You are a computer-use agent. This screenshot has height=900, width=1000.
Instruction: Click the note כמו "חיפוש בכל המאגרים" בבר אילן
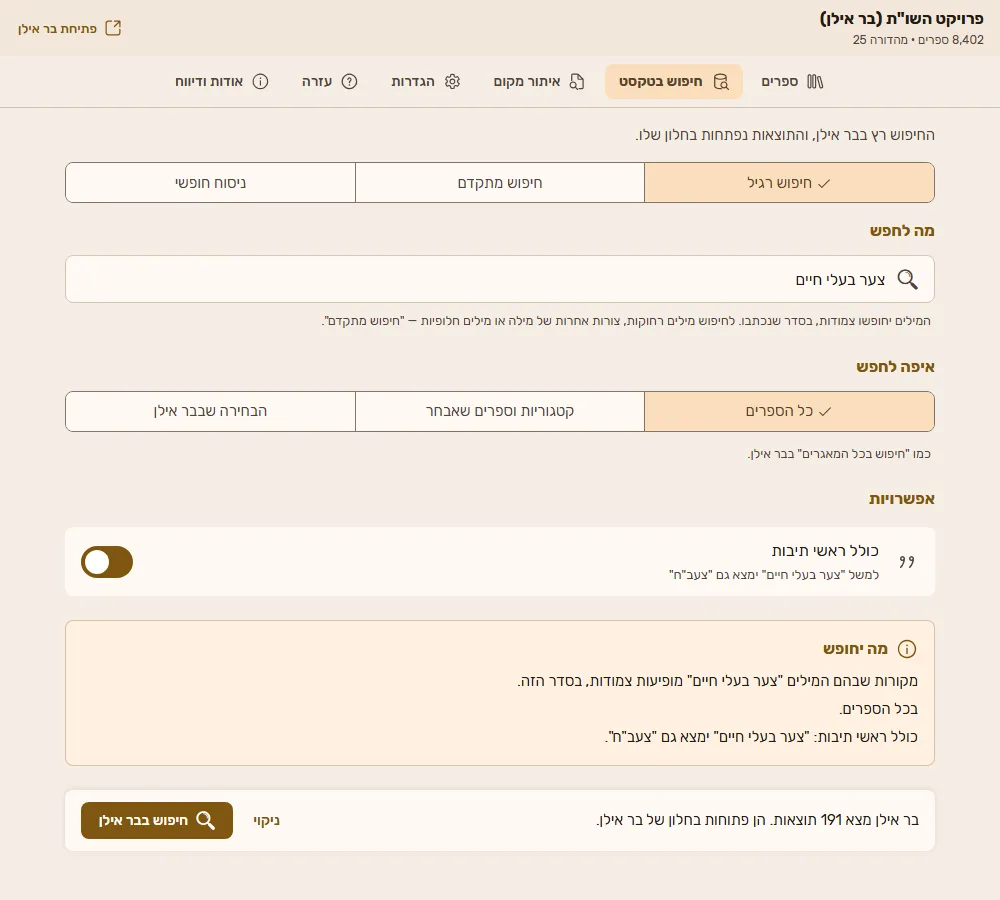pos(839,454)
